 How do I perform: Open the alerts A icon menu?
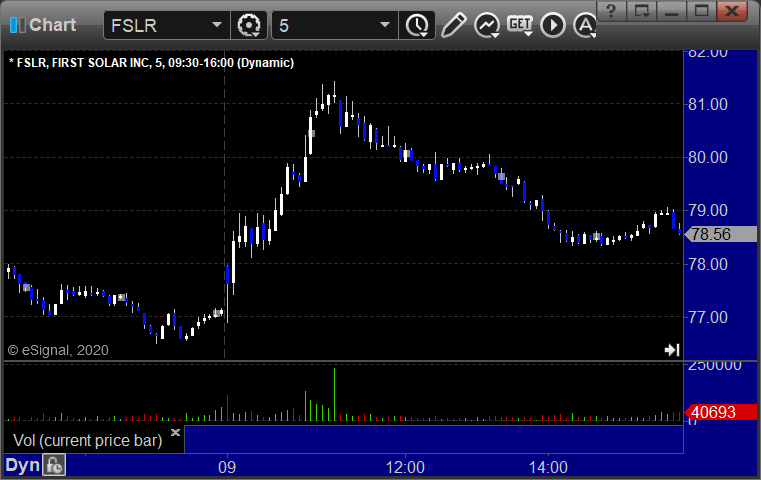tap(584, 25)
